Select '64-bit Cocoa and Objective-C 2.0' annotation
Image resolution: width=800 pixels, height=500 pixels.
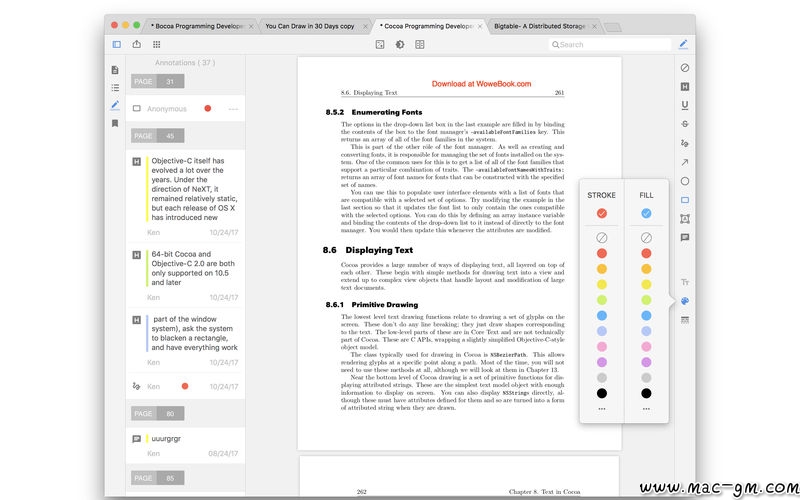coord(185,275)
